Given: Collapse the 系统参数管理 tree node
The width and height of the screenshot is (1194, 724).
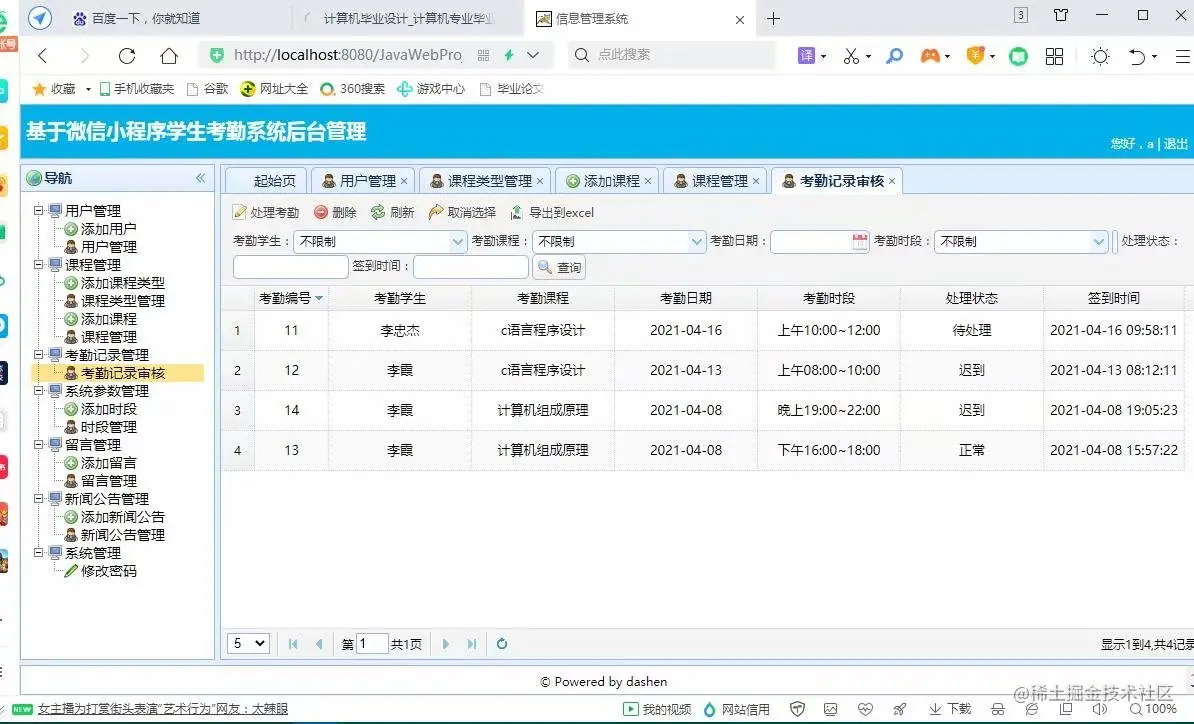Looking at the screenshot, I should pyautogui.click(x=38, y=391).
